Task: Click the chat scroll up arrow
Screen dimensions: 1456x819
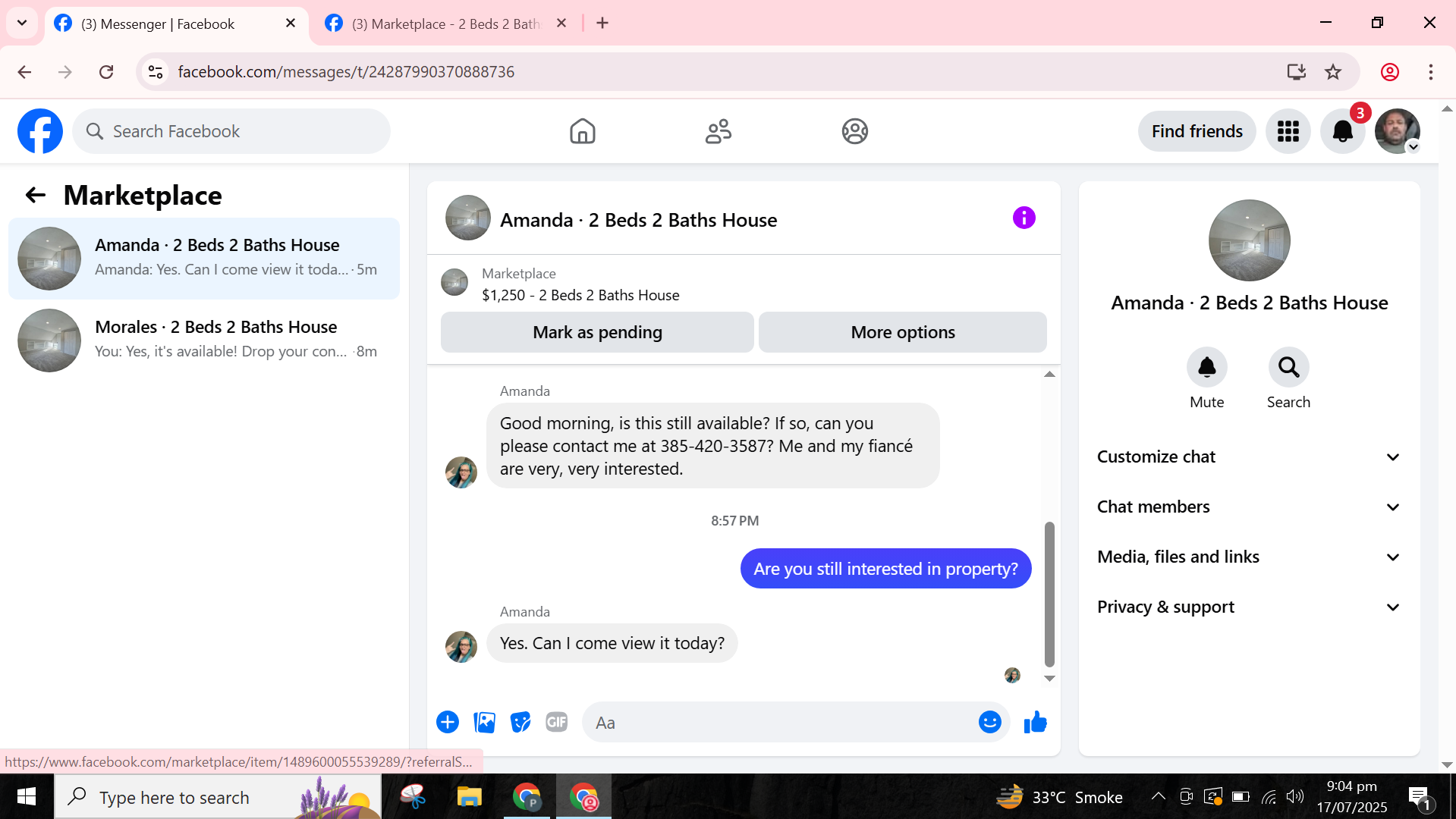Action: (1049, 374)
